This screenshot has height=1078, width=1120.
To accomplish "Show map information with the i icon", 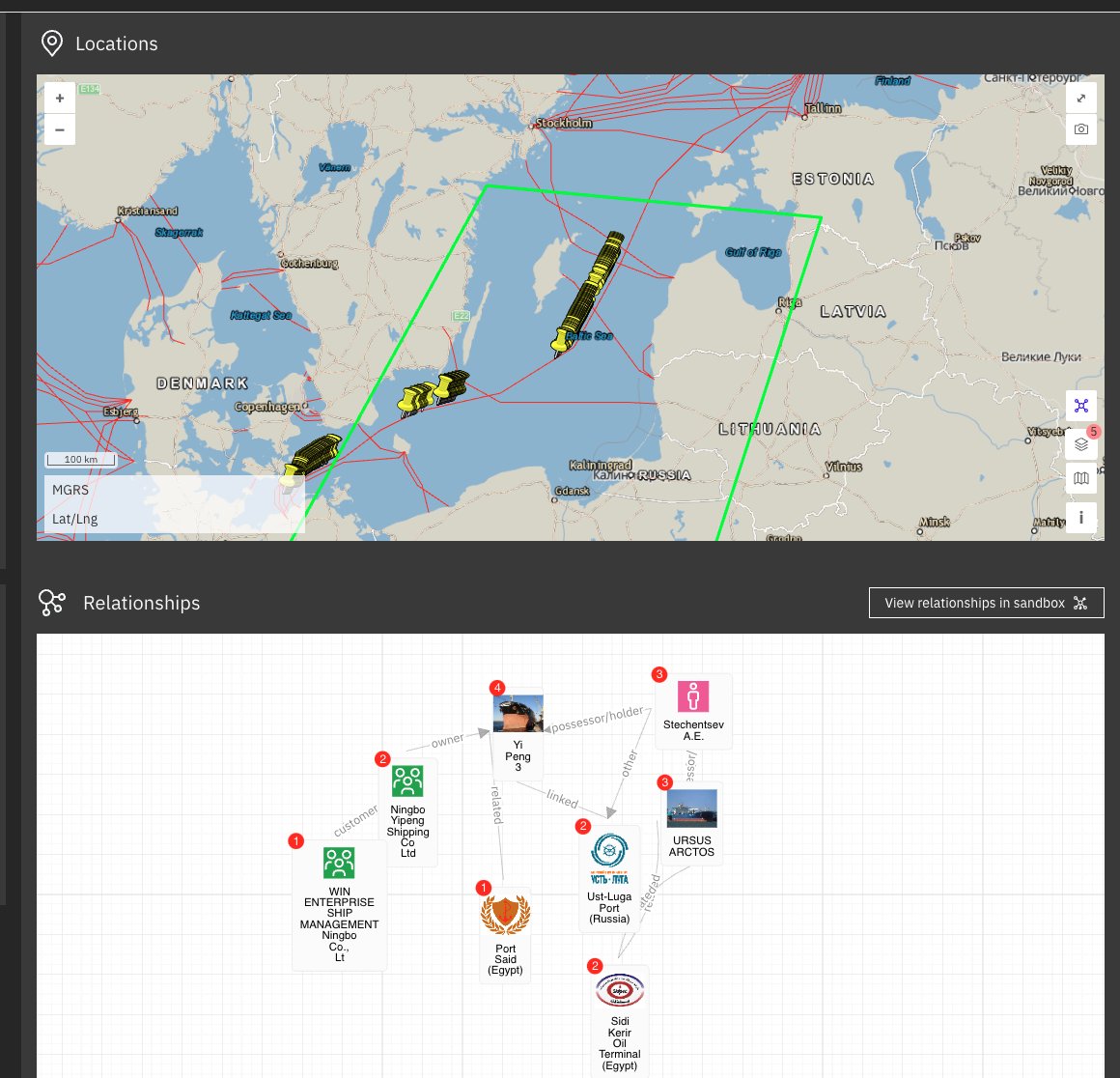I will coord(1081,517).
